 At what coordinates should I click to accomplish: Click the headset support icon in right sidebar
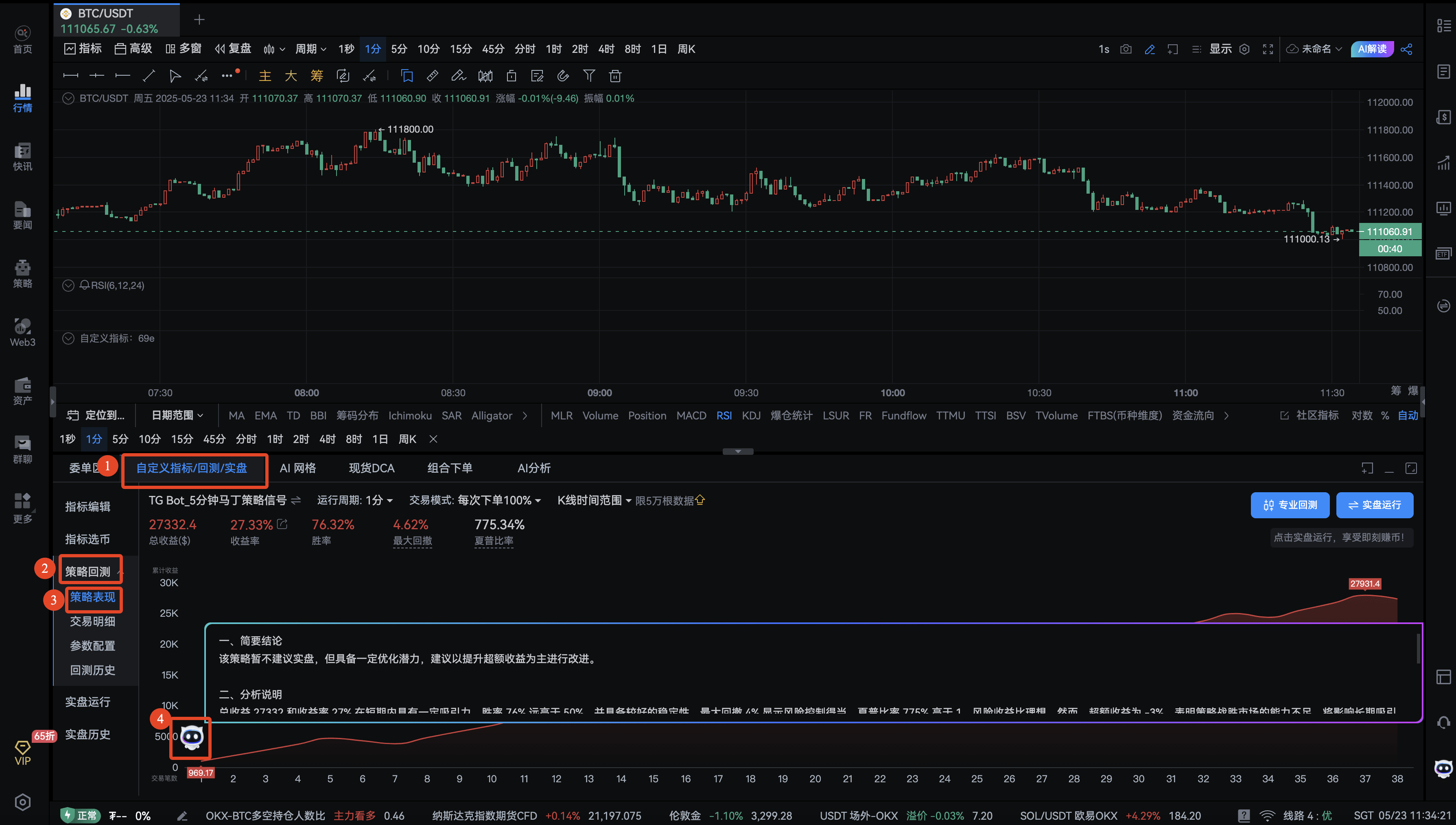click(1443, 722)
